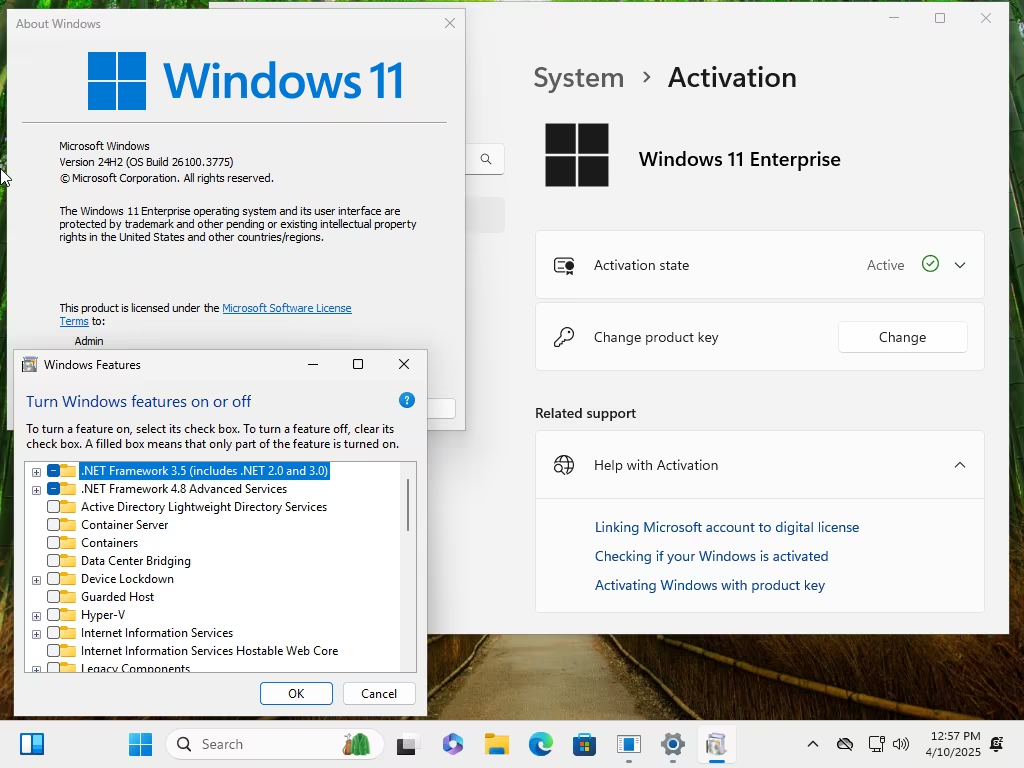Open the cloud sync tray icon
This screenshot has height=768, width=1024.
point(845,744)
